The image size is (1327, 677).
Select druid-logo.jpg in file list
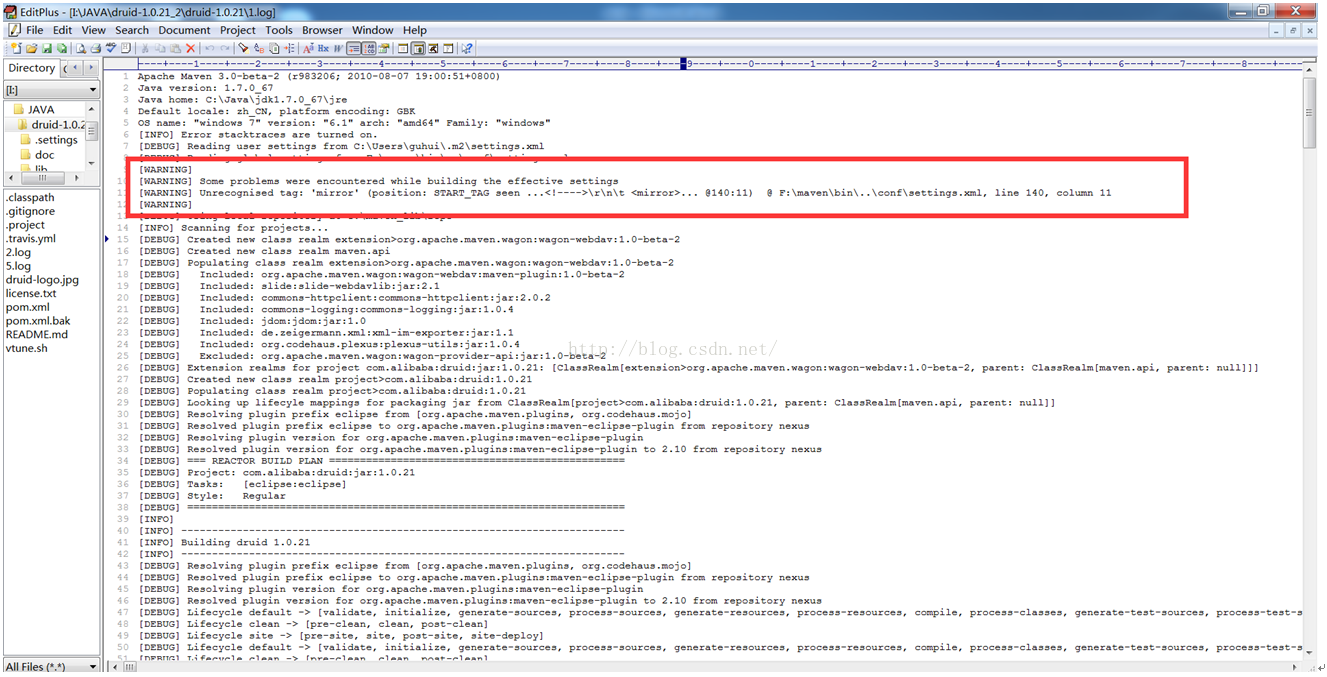42,281
